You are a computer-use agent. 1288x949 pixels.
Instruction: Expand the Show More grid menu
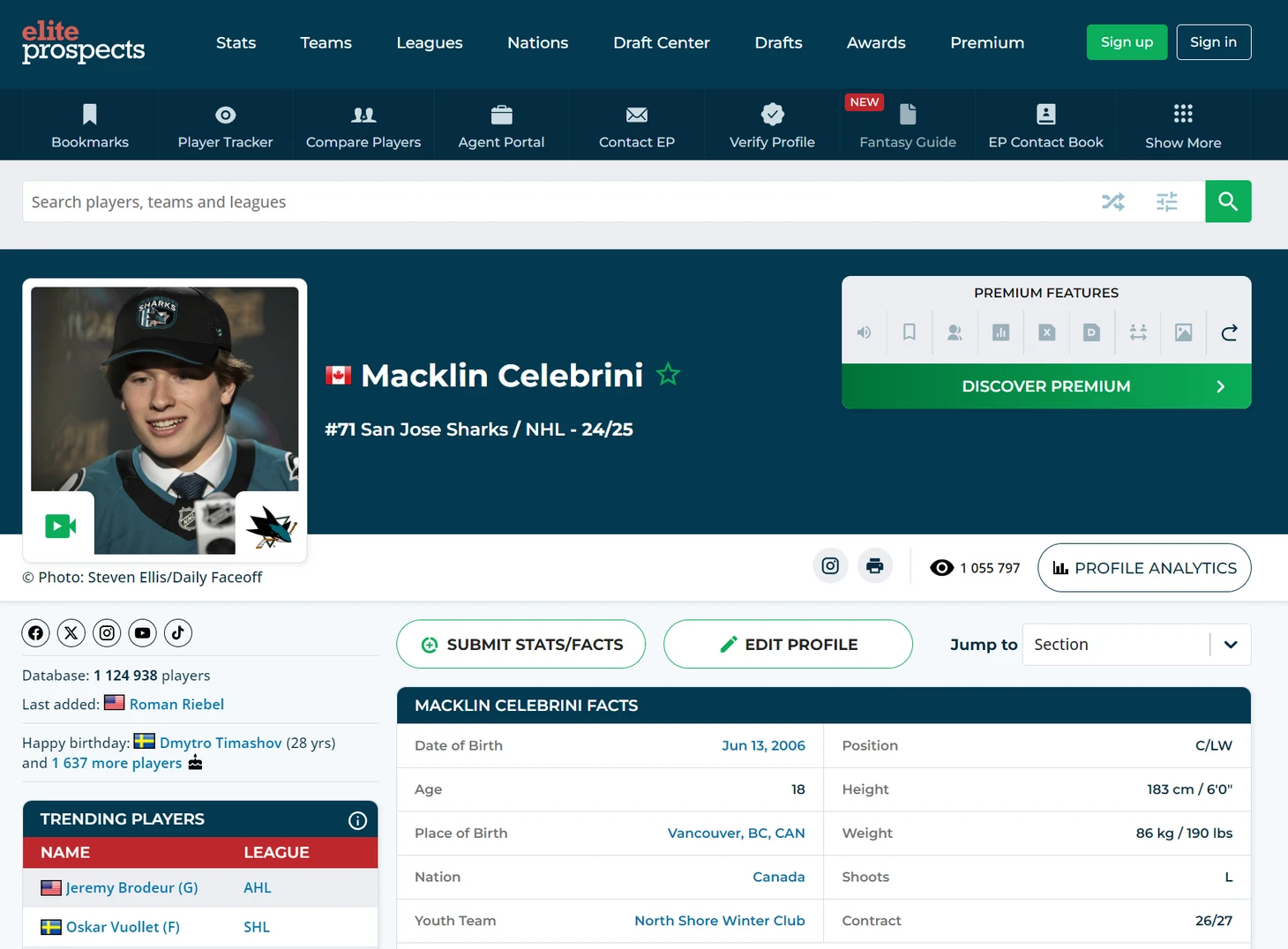coord(1183,126)
